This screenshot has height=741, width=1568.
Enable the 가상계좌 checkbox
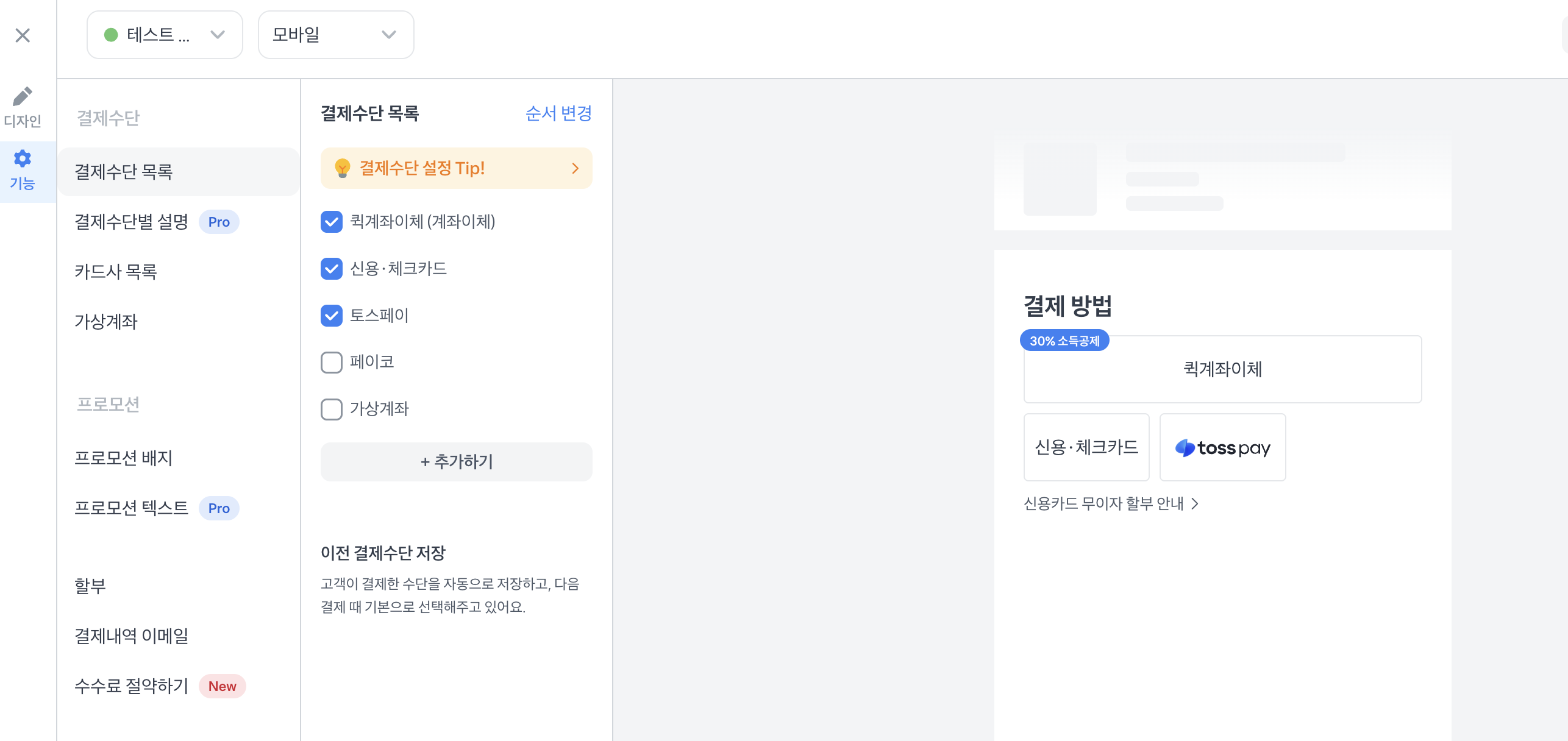tap(332, 409)
